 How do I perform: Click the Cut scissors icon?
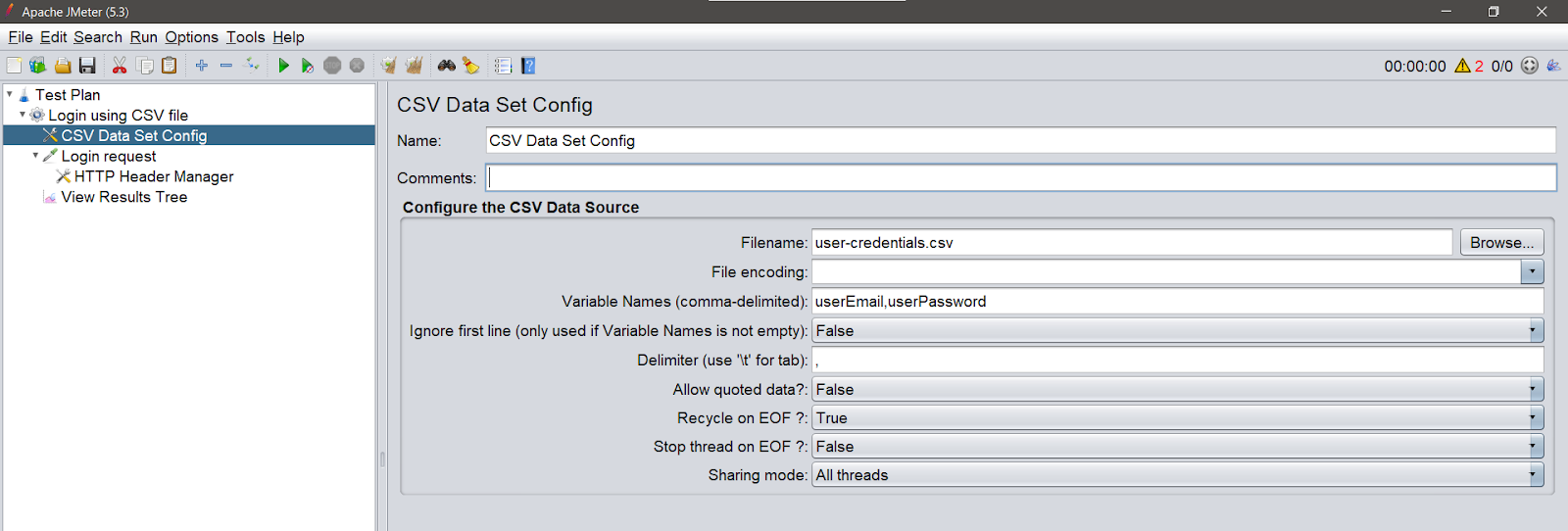120,66
